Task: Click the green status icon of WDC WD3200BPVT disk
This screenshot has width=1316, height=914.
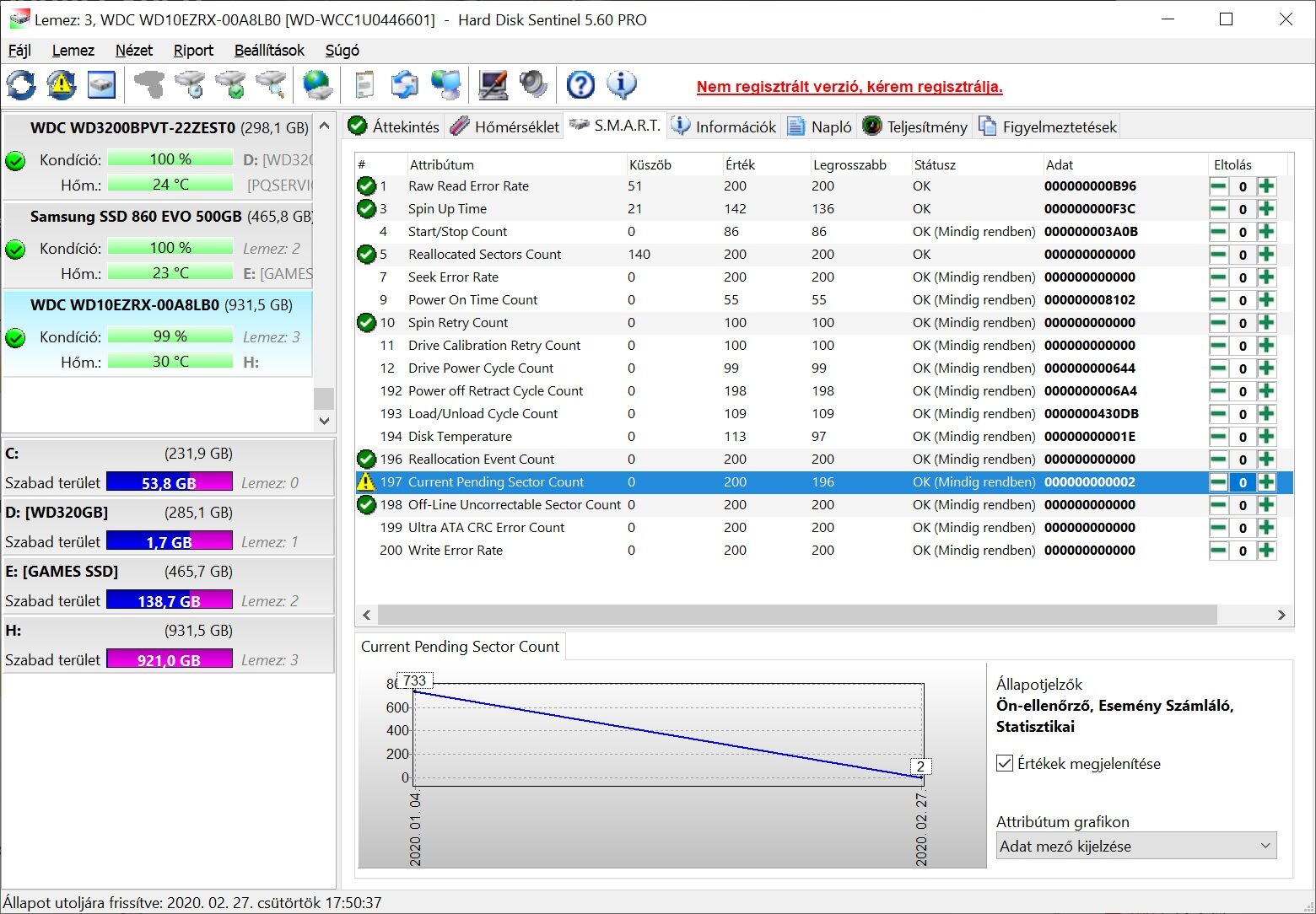Action: [15, 160]
